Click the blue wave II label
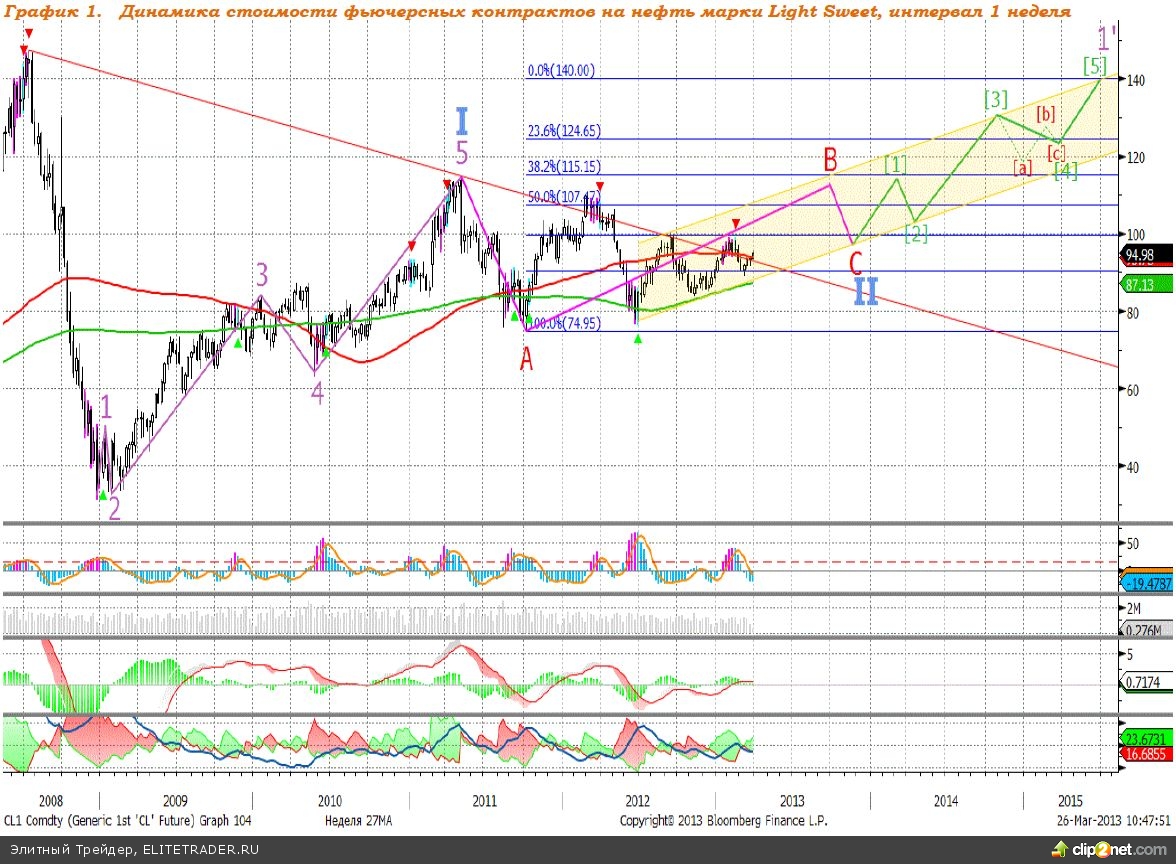 pos(866,291)
